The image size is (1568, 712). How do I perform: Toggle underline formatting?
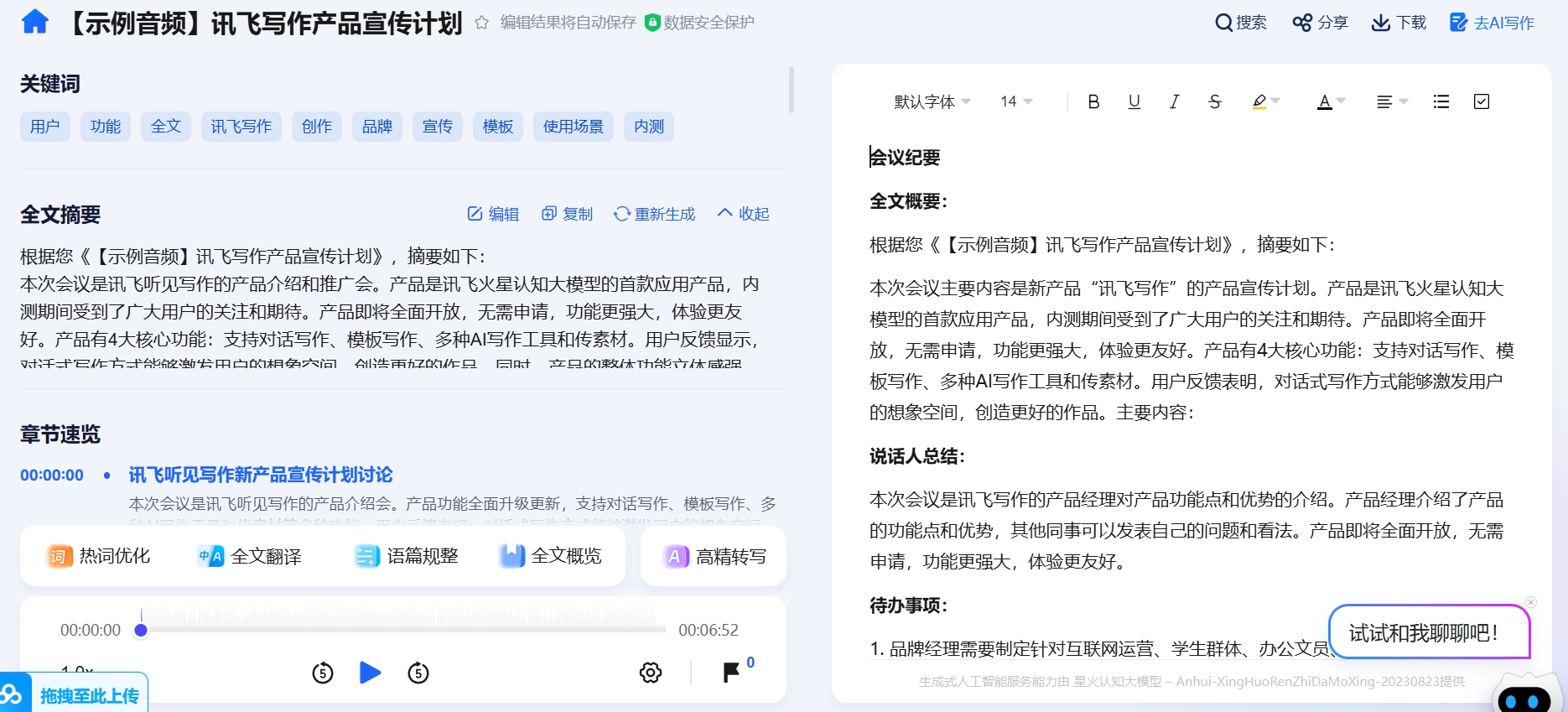pos(1134,101)
